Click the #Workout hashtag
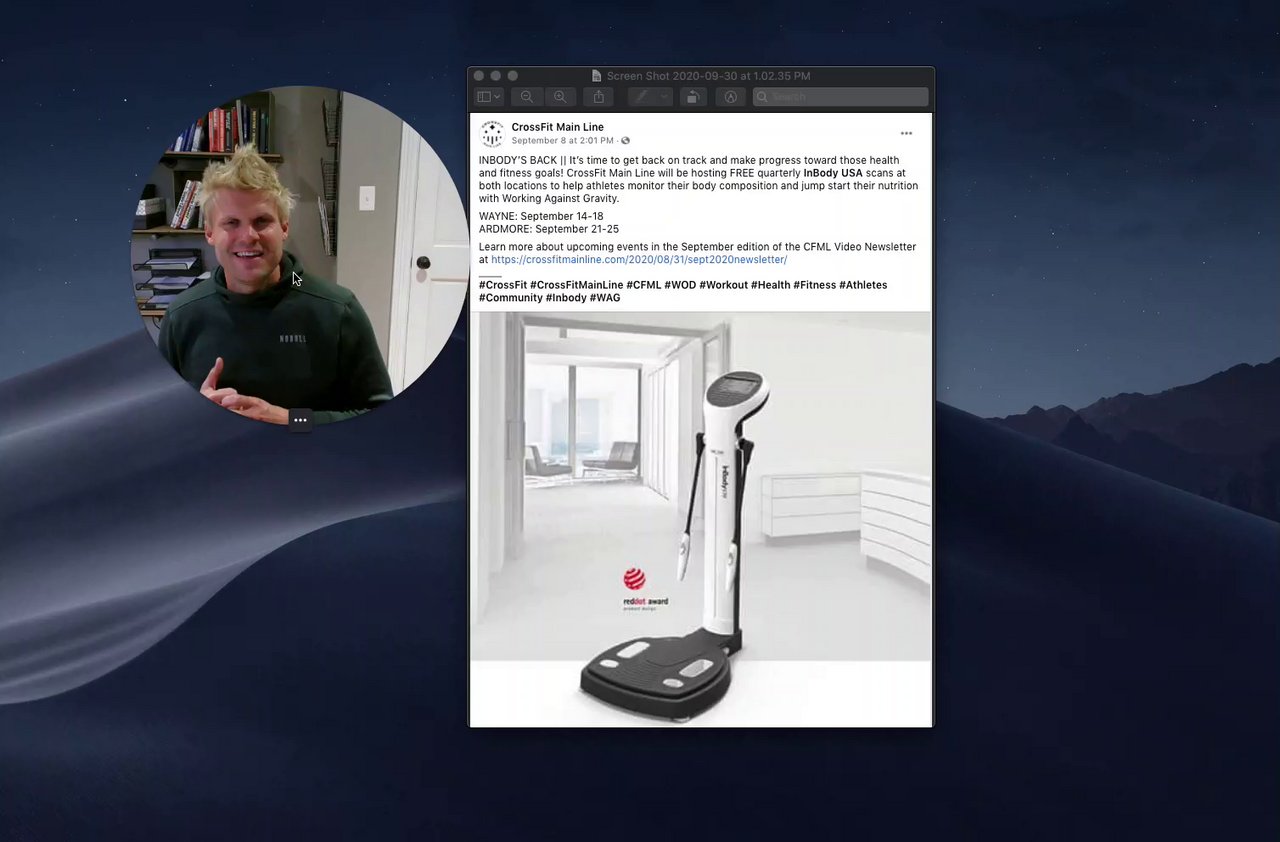Image resolution: width=1280 pixels, height=842 pixels. (x=724, y=285)
